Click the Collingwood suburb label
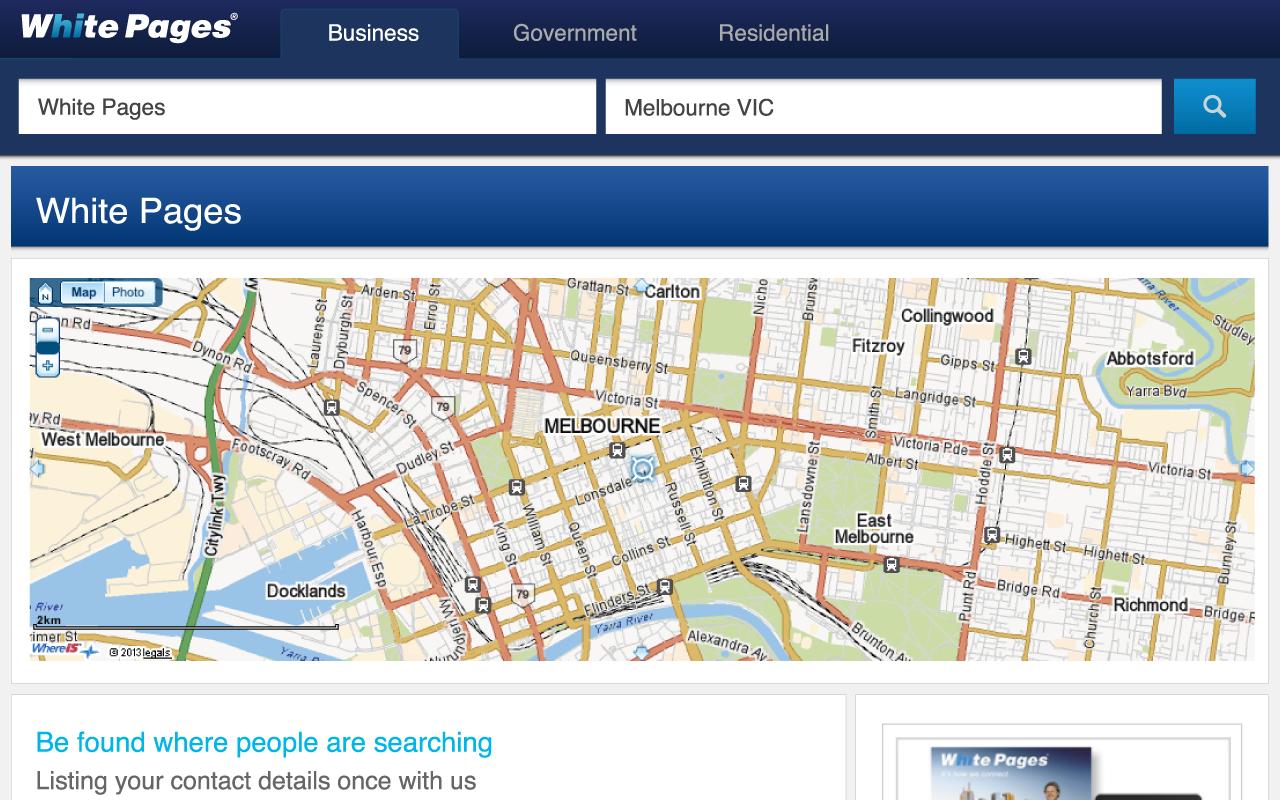1280x800 pixels. (947, 316)
